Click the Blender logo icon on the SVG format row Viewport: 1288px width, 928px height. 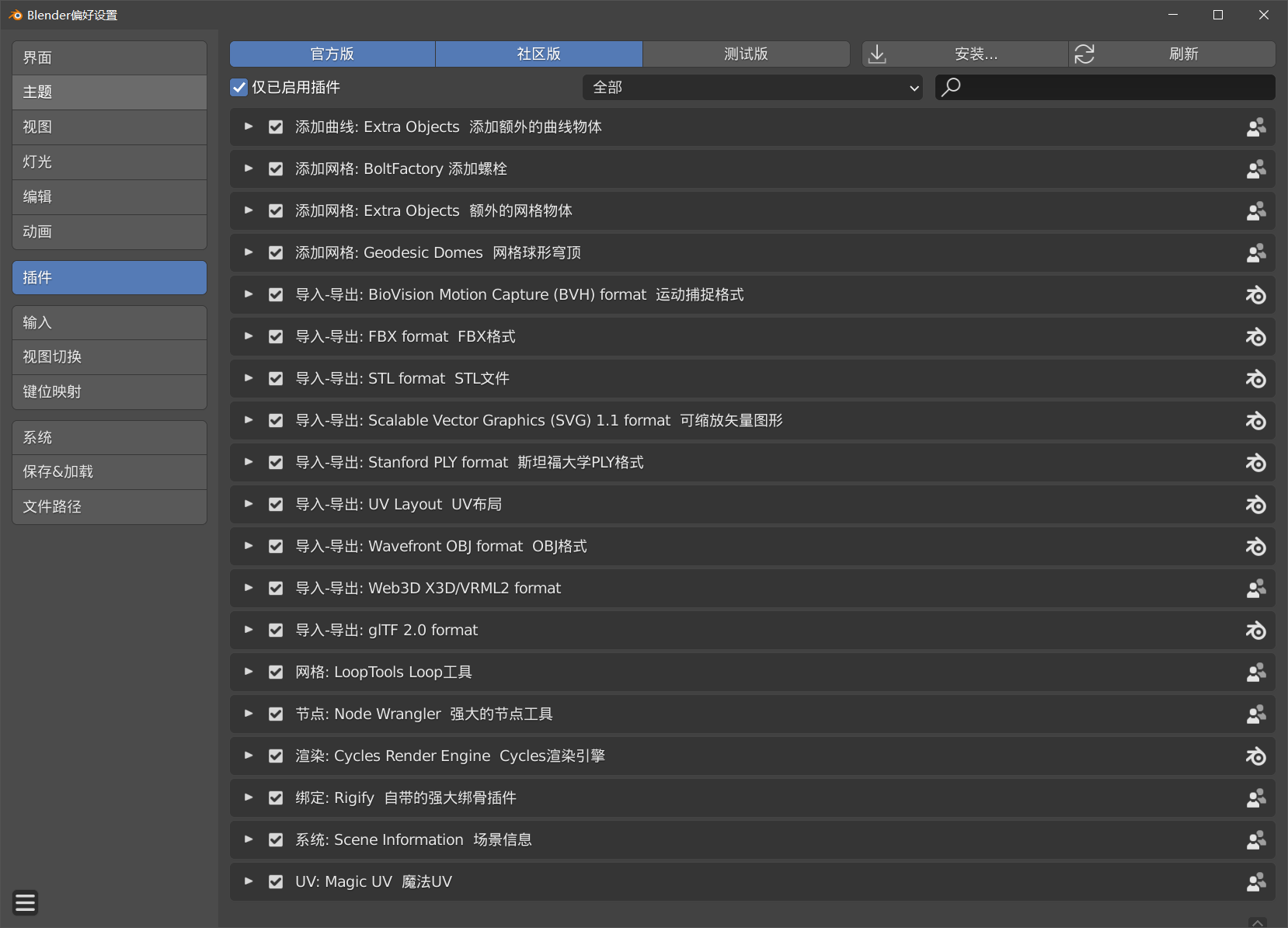(1255, 421)
